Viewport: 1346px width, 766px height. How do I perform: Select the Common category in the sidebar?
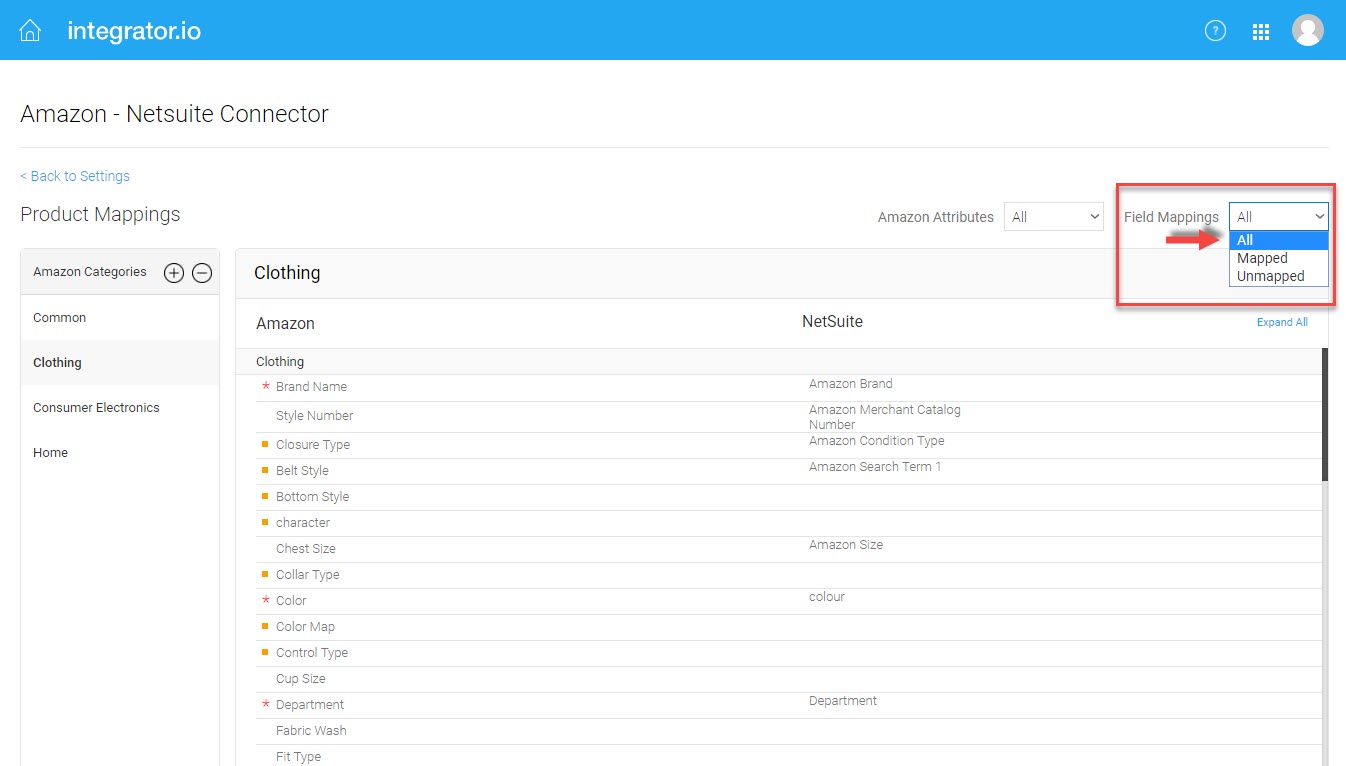coord(59,317)
